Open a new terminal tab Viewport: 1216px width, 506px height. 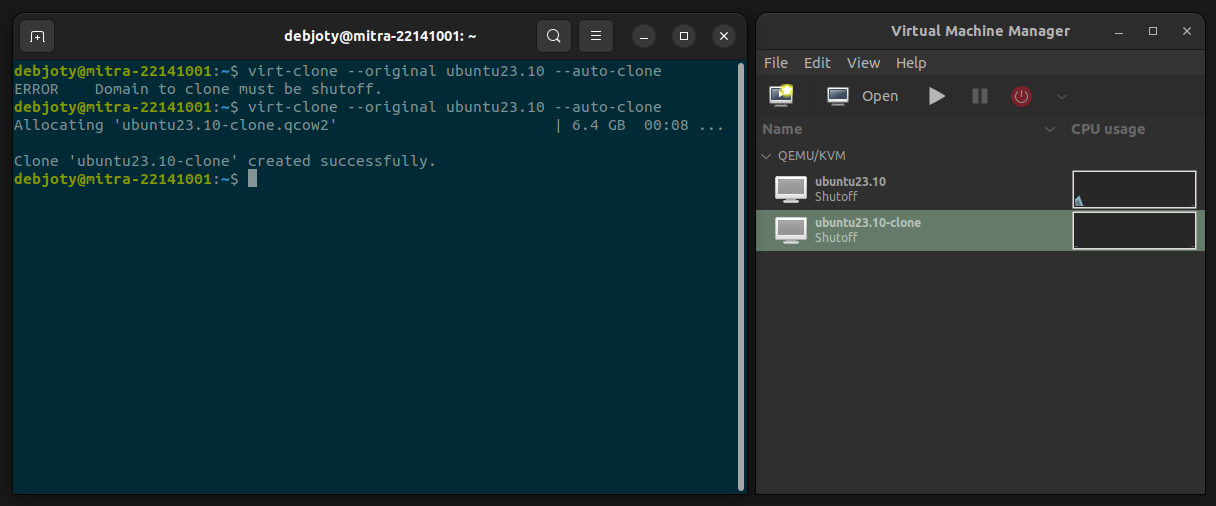37,37
